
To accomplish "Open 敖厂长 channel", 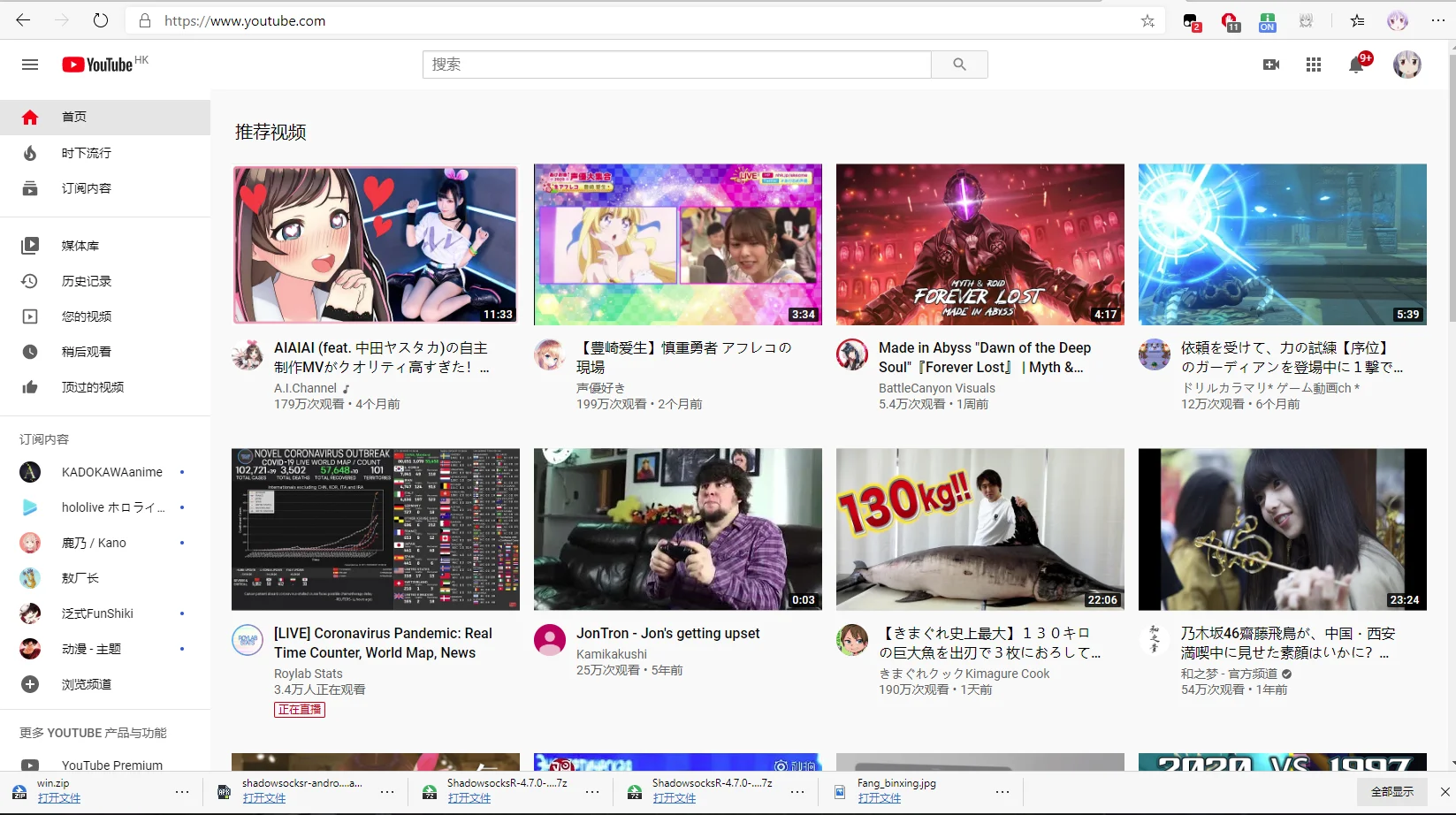I will coord(105,578).
